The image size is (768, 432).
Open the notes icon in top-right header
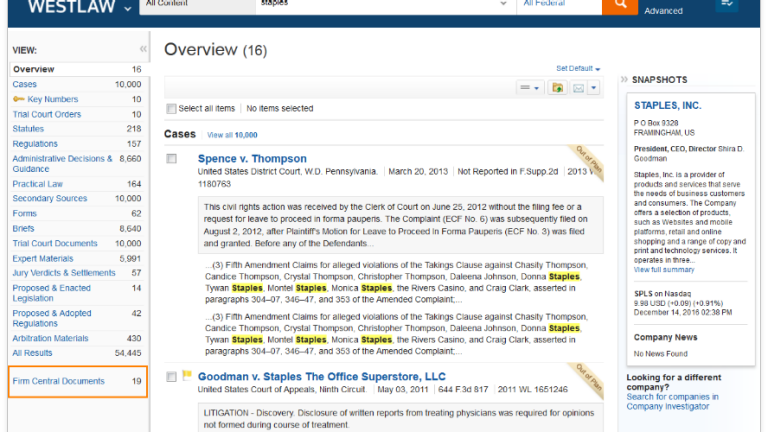coord(726,6)
